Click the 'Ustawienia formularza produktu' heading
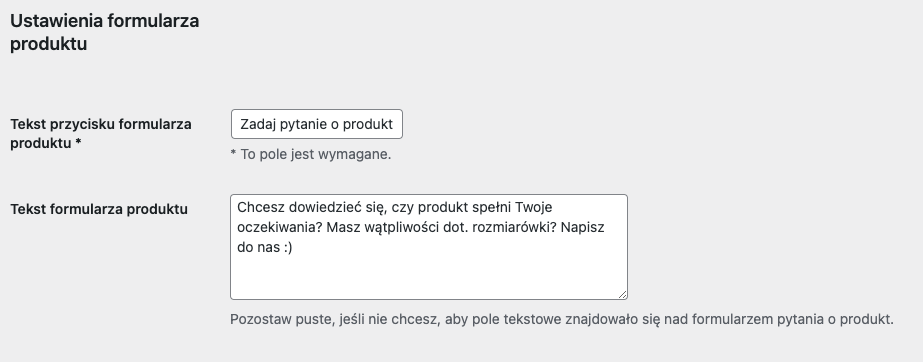923x362 pixels. click(x=104, y=32)
